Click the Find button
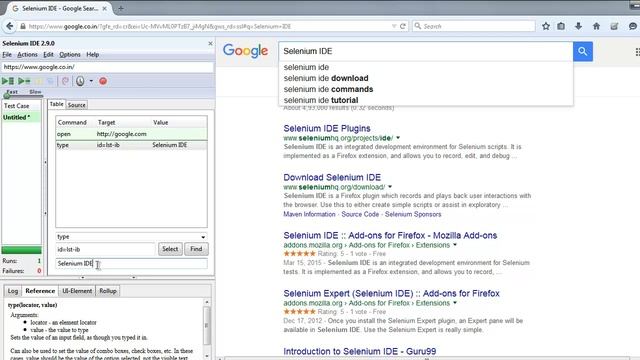 click(196, 249)
